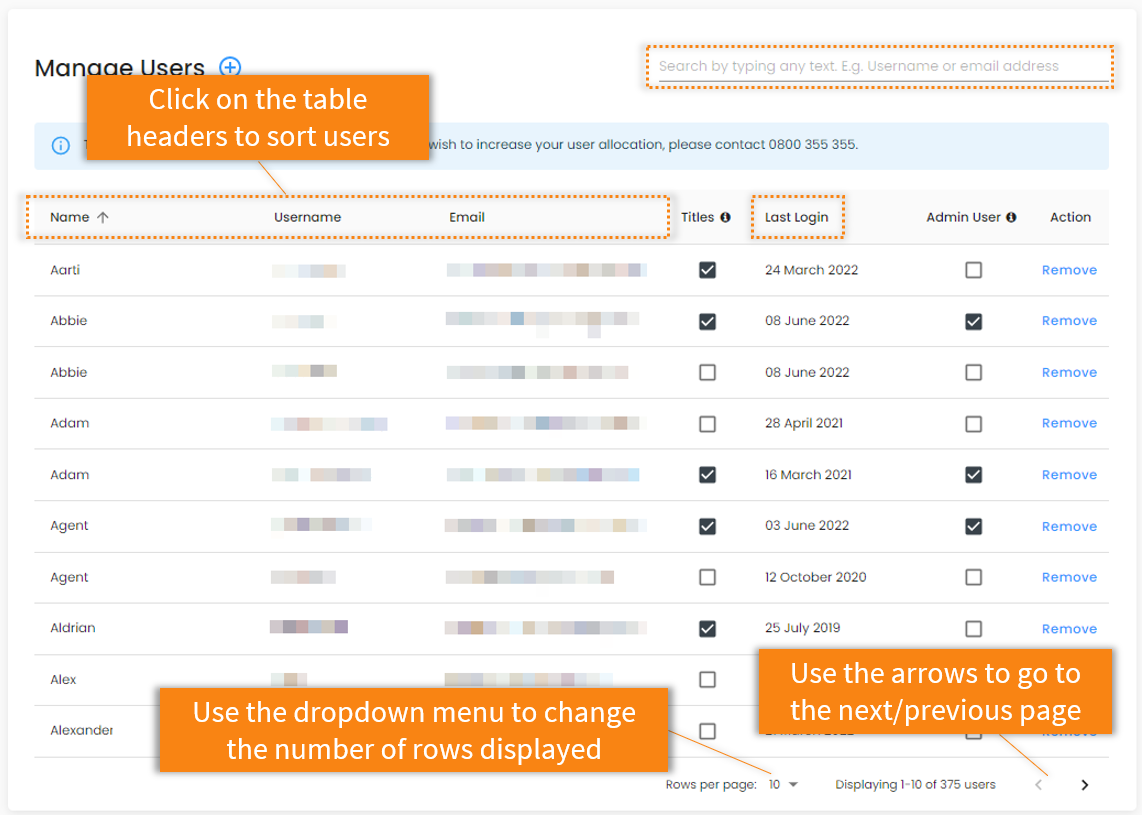This screenshot has width=1143, height=815.
Task: Untick Titles for Adam, 16 March 2021
Action: coord(707,475)
